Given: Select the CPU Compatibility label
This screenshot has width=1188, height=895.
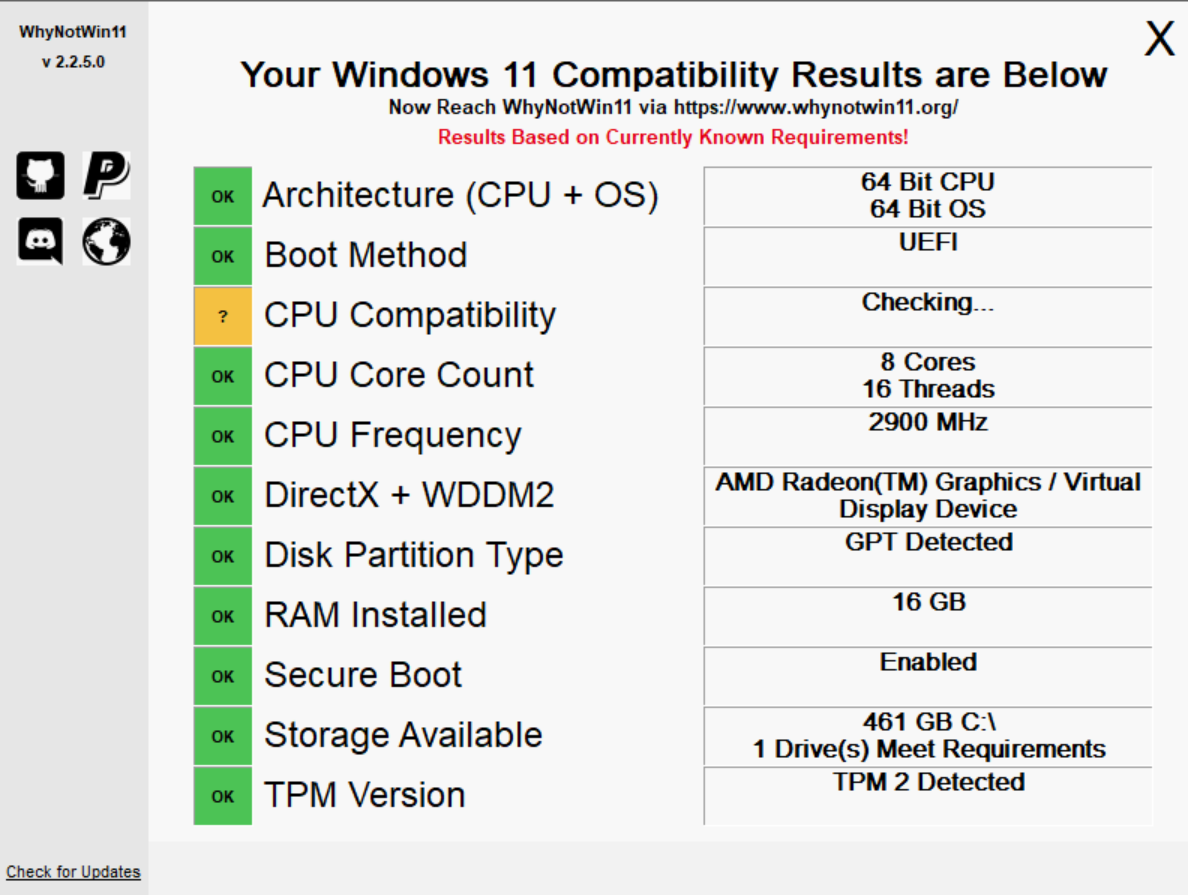Looking at the screenshot, I should click(410, 315).
